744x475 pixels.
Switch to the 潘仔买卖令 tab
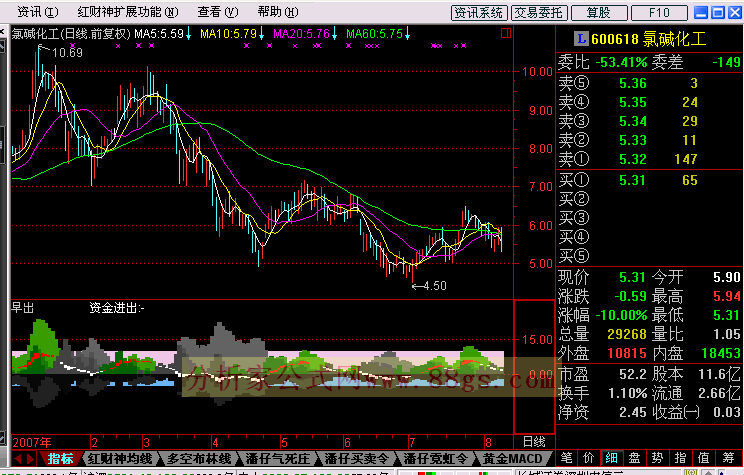[x=356, y=459]
